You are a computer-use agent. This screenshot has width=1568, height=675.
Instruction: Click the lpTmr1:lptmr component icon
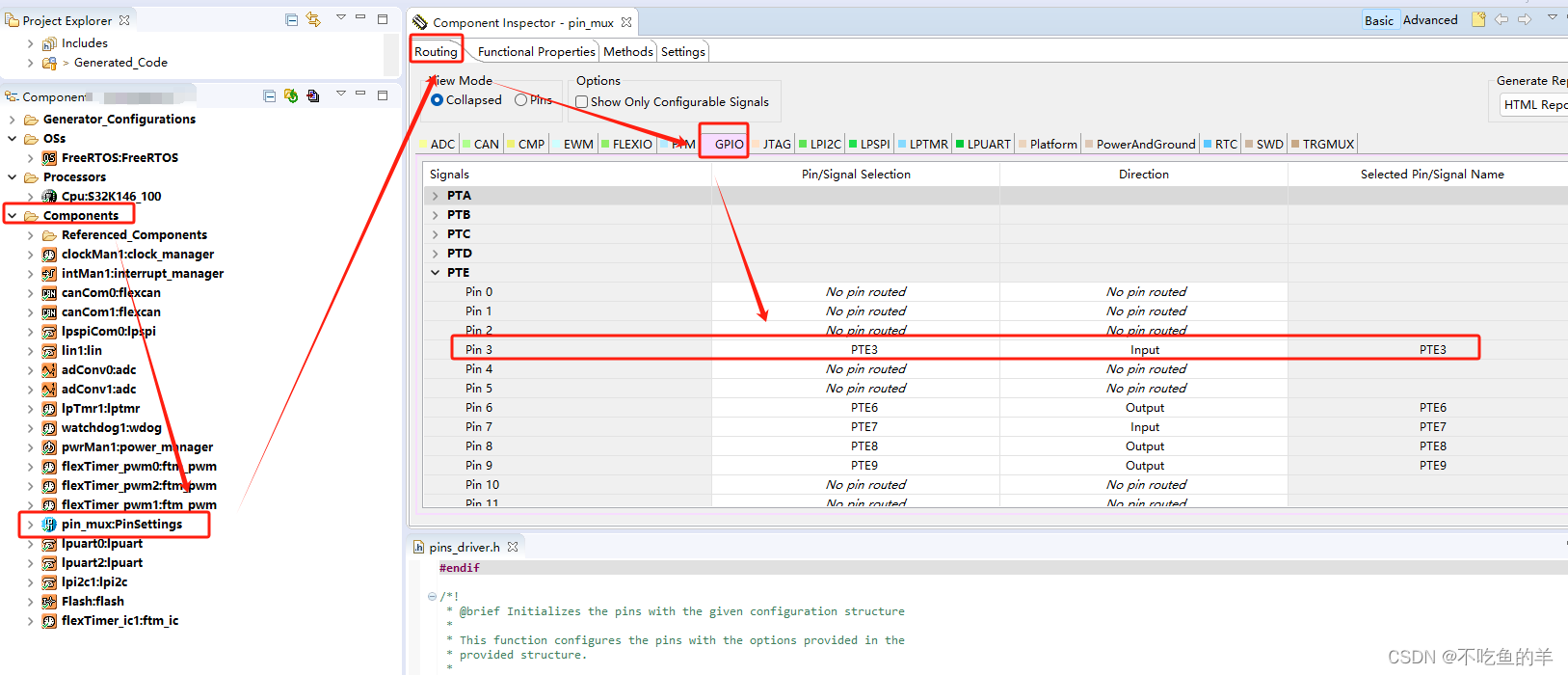coord(49,409)
